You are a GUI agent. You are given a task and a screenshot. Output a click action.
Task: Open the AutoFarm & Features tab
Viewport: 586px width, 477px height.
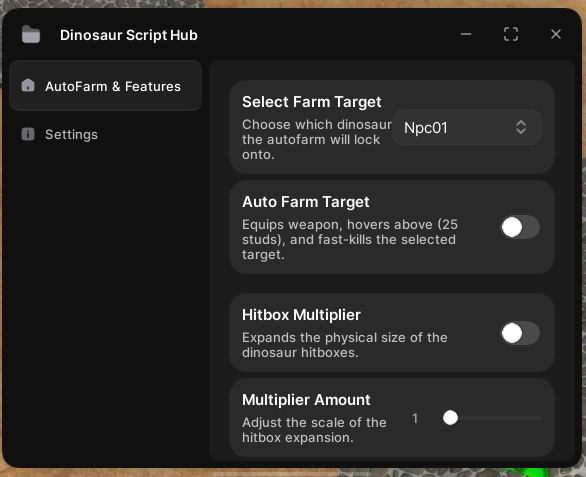tap(105, 86)
